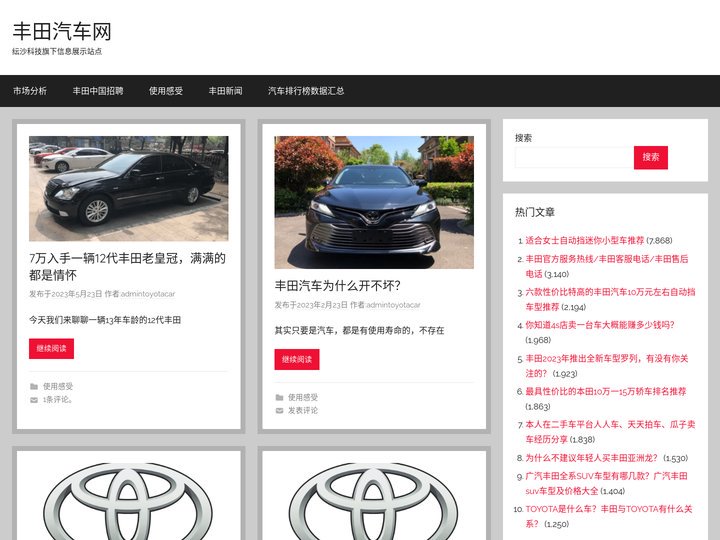Open the 市场分析 menu item
This screenshot has width=720, height=540.
(x=30, y=91)
